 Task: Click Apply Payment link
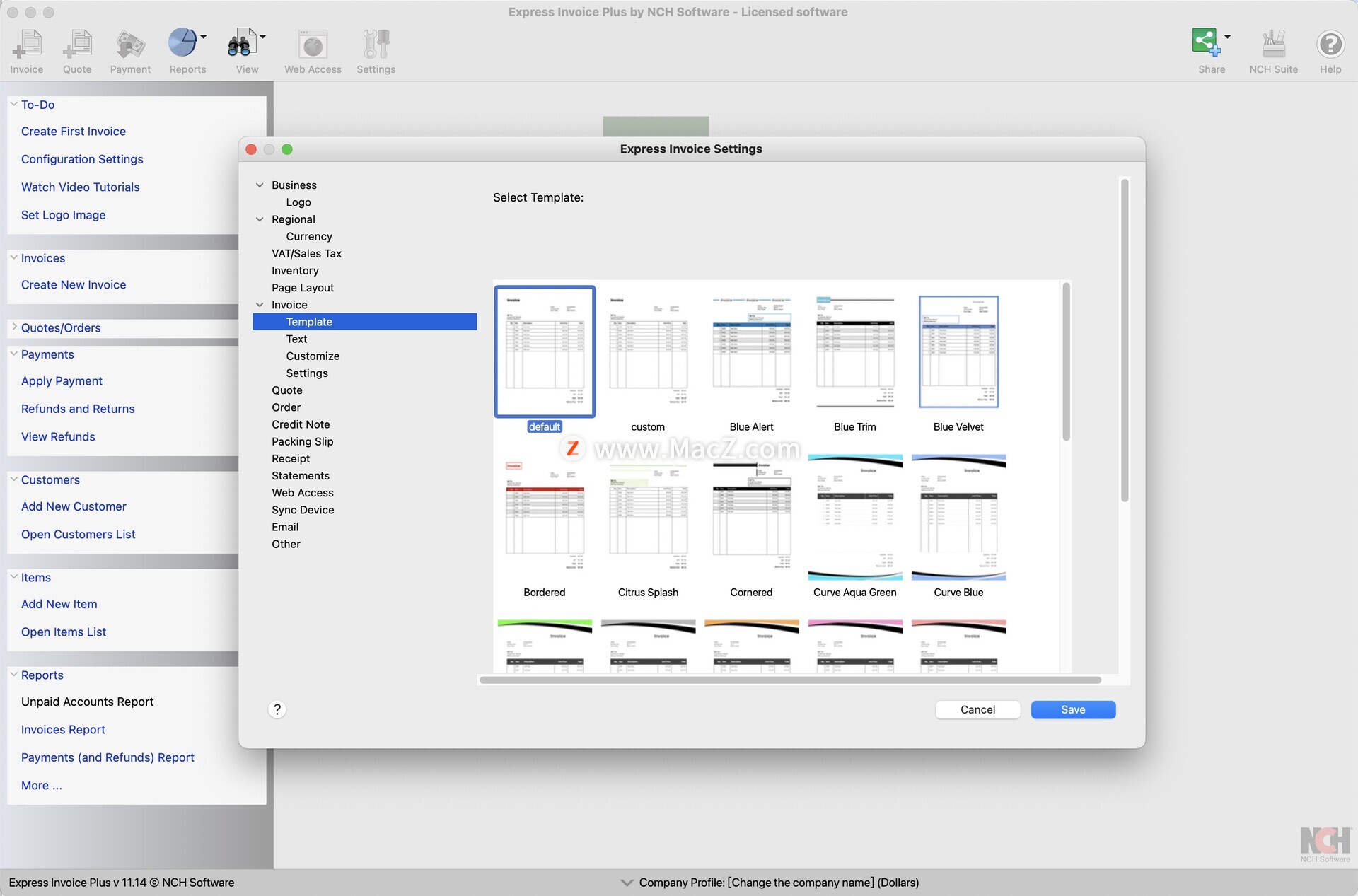(x=62, y=380)
